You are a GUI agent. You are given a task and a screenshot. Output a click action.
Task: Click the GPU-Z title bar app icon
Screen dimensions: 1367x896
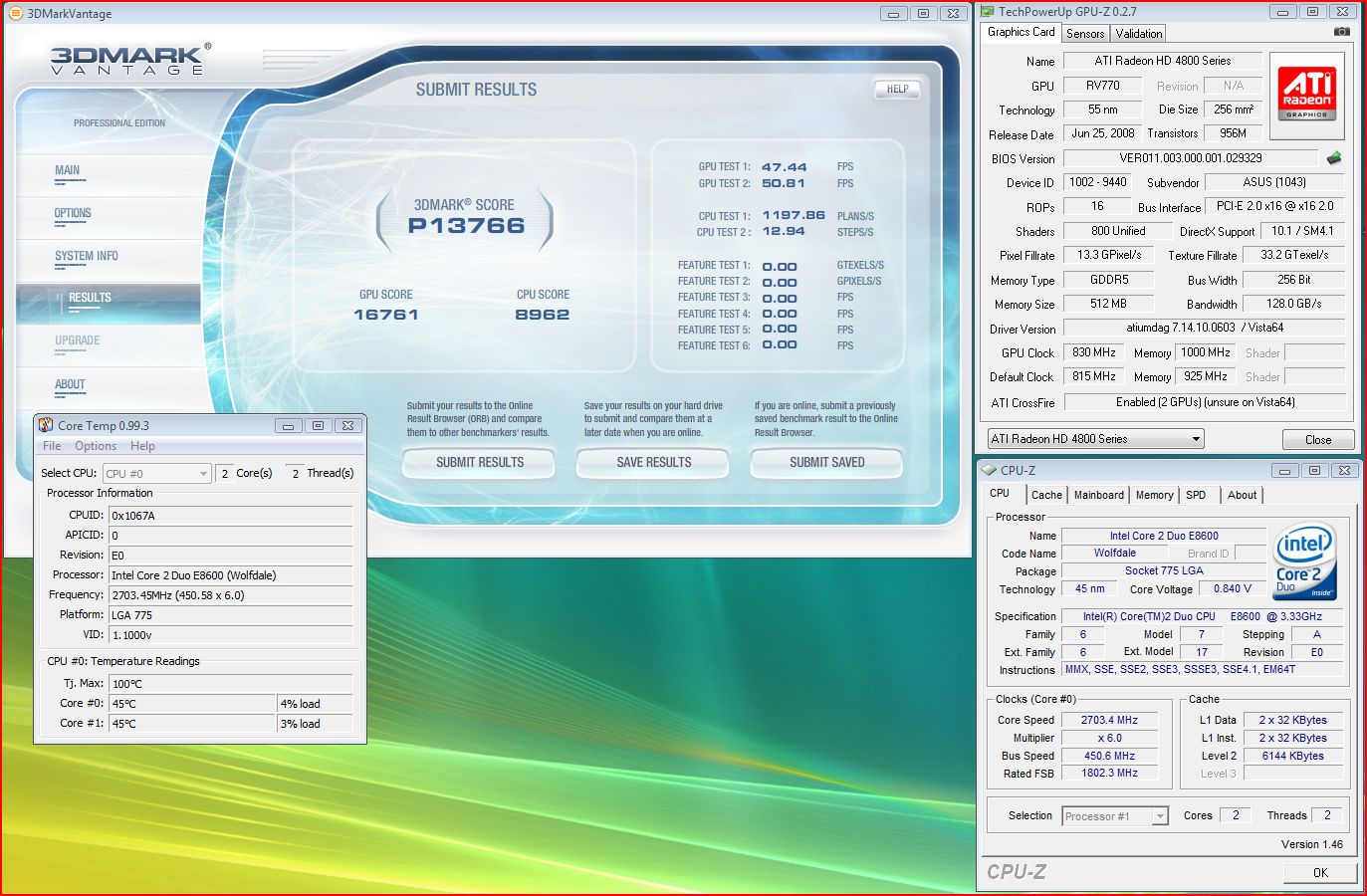[x=988, y=11]
